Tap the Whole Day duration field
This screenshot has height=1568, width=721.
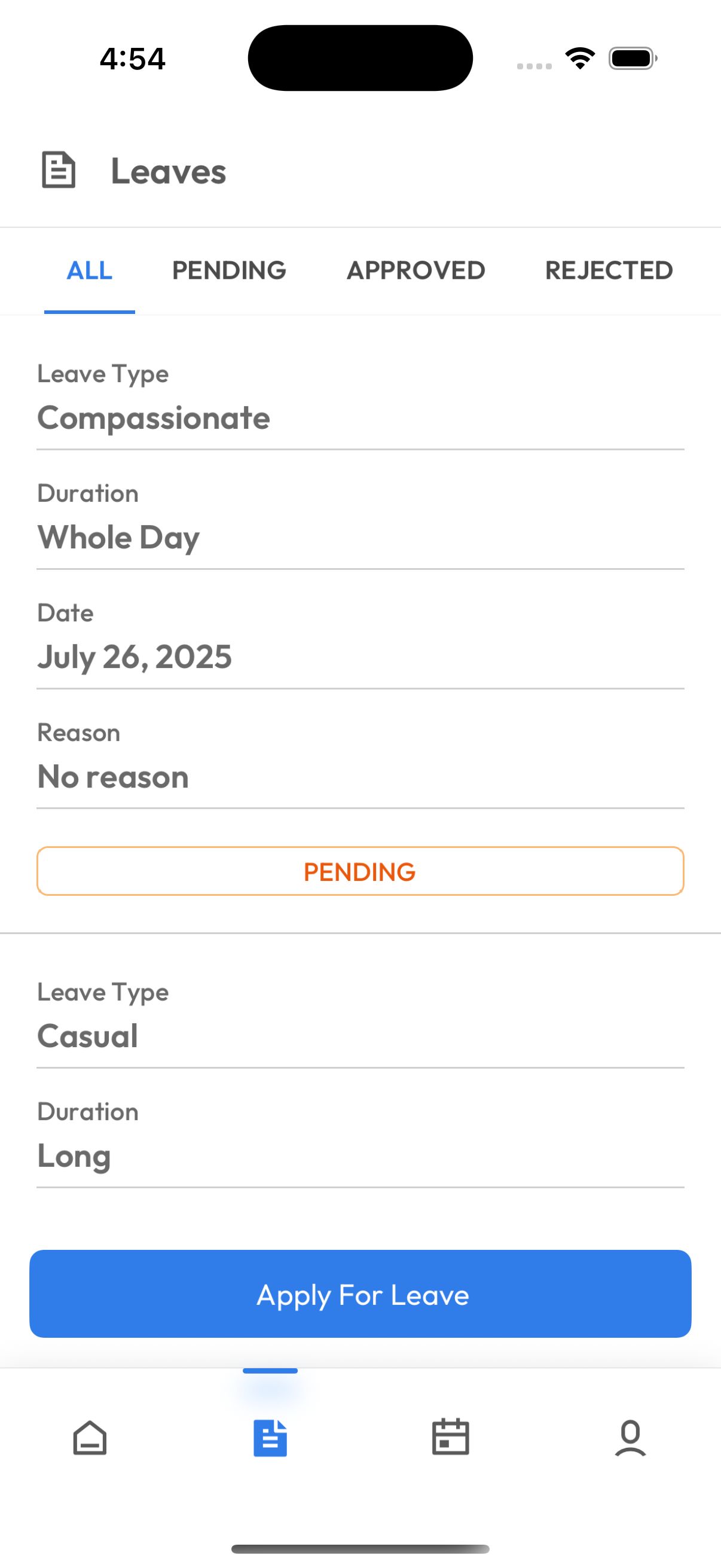[118, 538]
